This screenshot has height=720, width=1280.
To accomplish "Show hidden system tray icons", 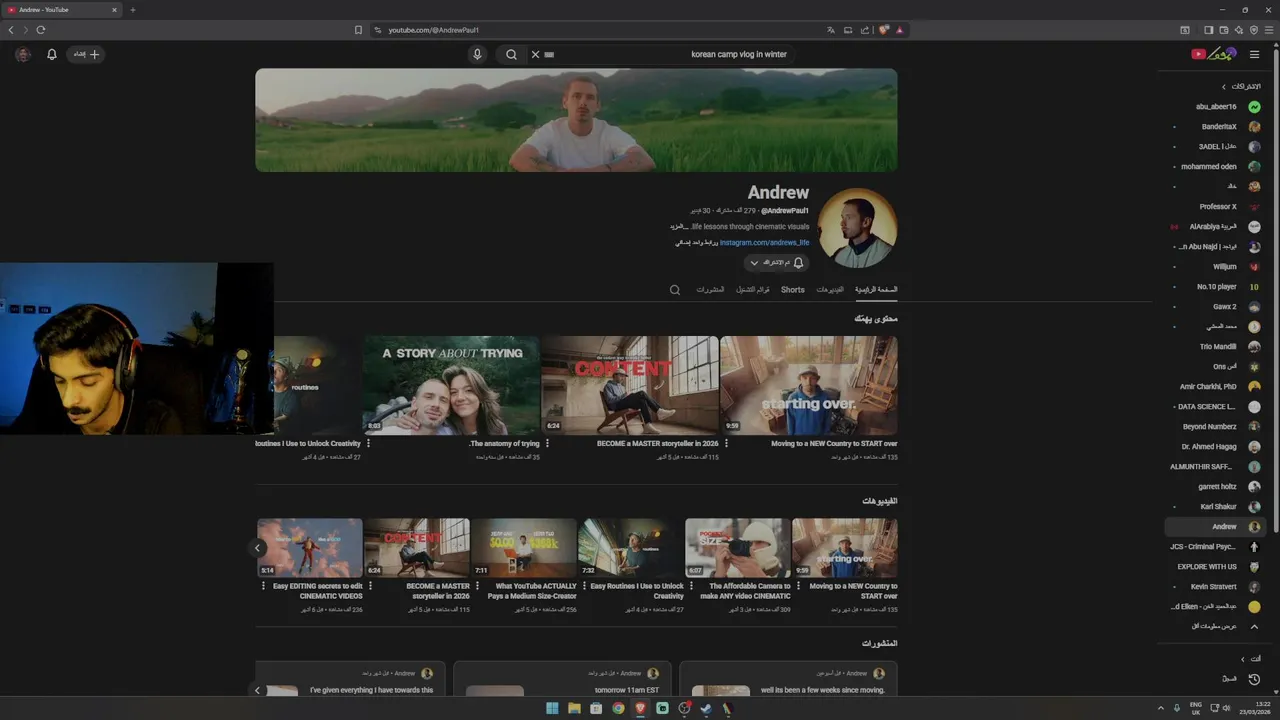I will pyautogui.click(x=1161, y=708).
